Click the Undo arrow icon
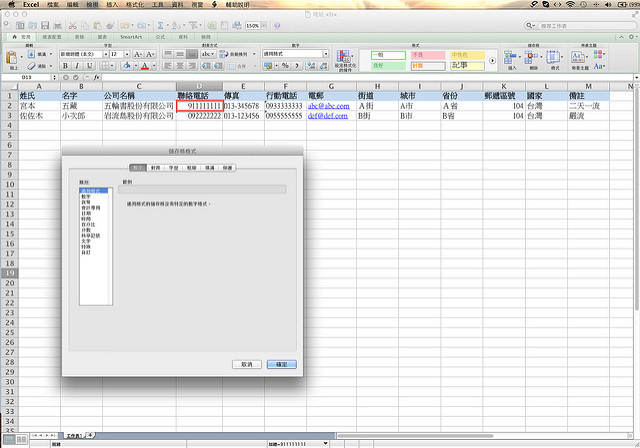This screenshot has width=640, height=448. (124, 25)
